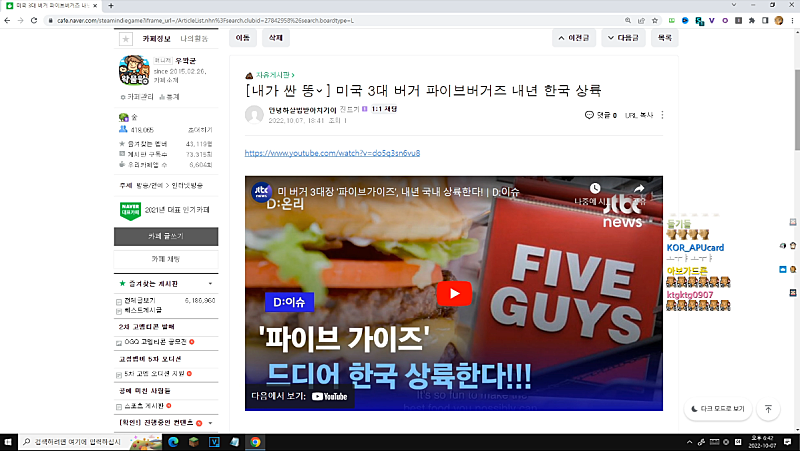
Task: Click the blue circular play extension icon
Action: point(685,20)
